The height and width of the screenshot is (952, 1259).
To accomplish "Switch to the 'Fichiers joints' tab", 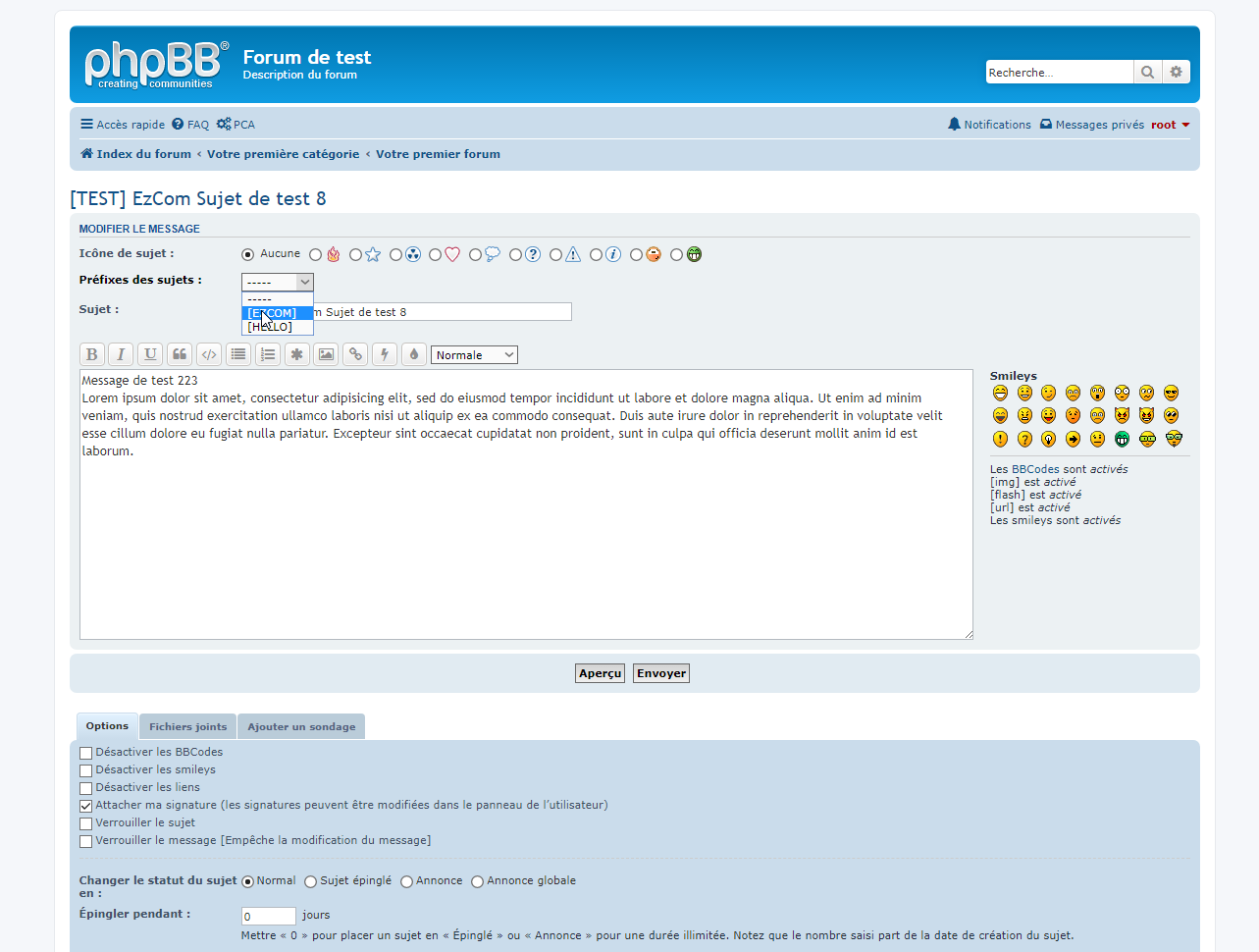I will click(187, 727).
